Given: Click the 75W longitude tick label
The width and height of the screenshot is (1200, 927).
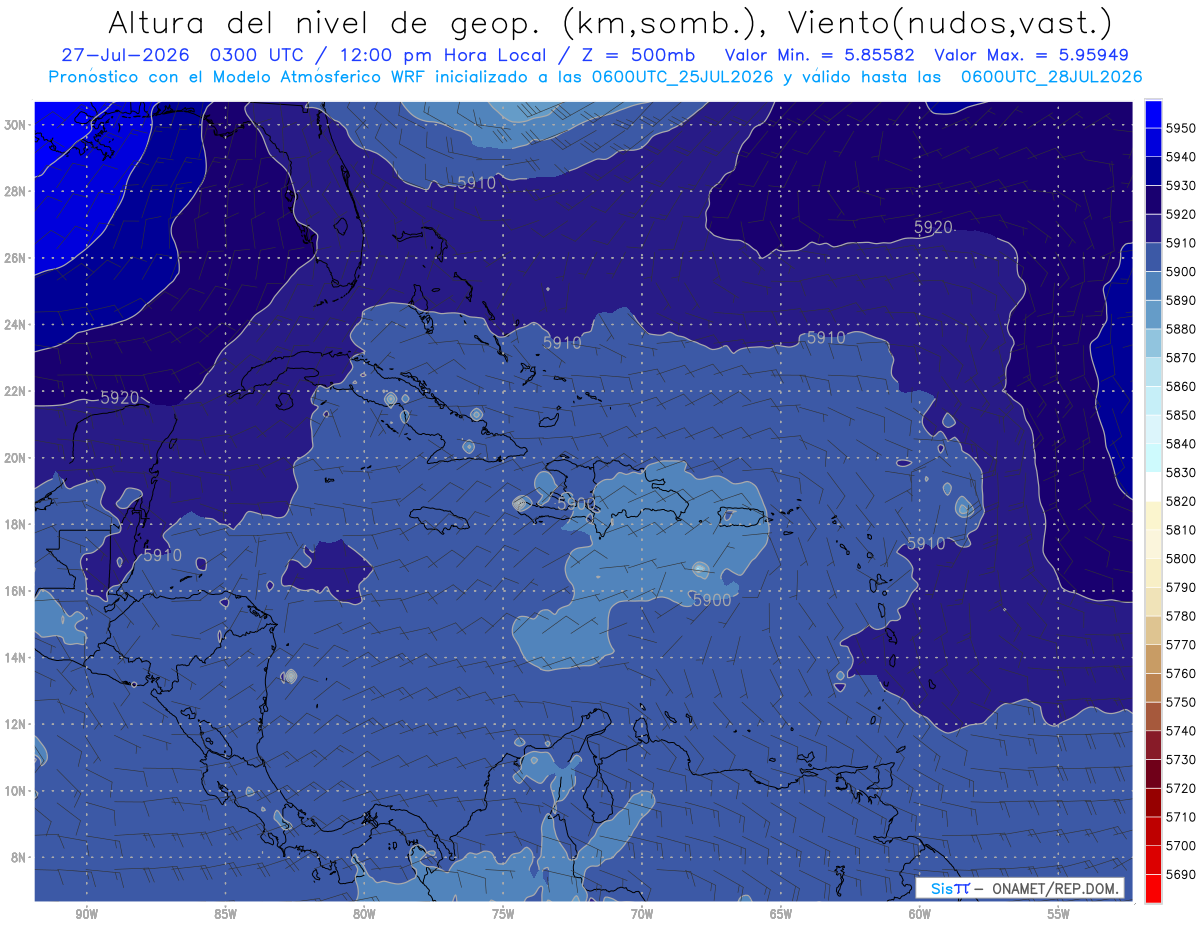Looking at the screenshot, I should (503, 914).
